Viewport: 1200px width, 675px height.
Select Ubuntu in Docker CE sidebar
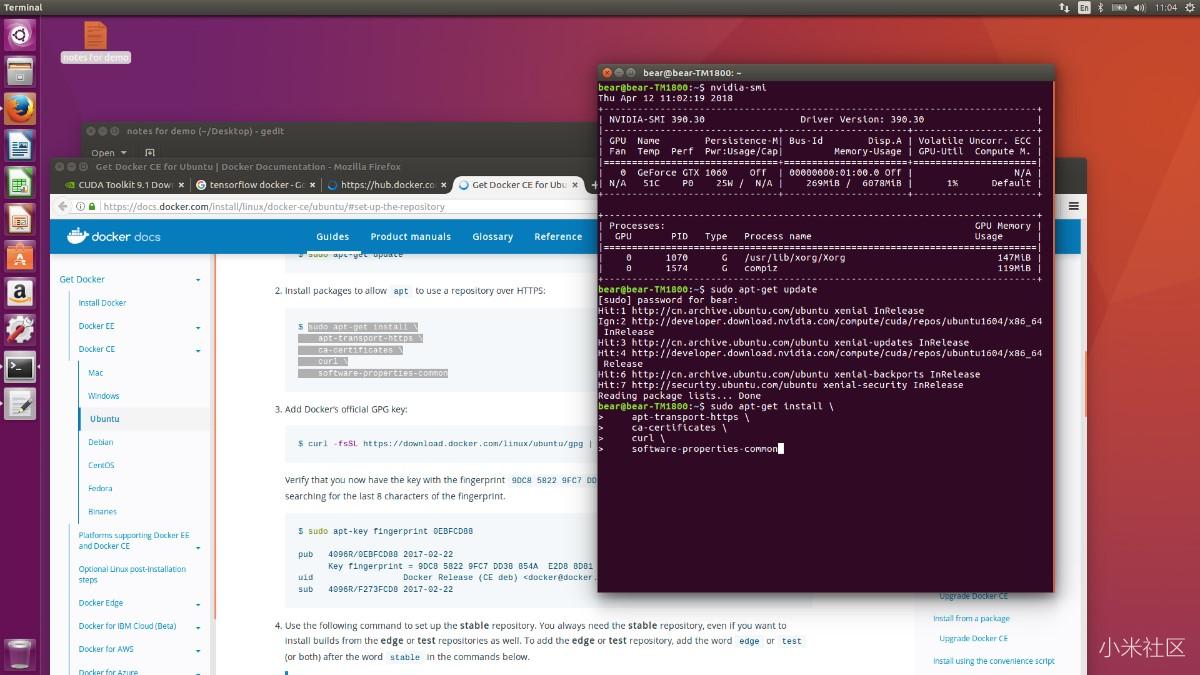point(104,419)
